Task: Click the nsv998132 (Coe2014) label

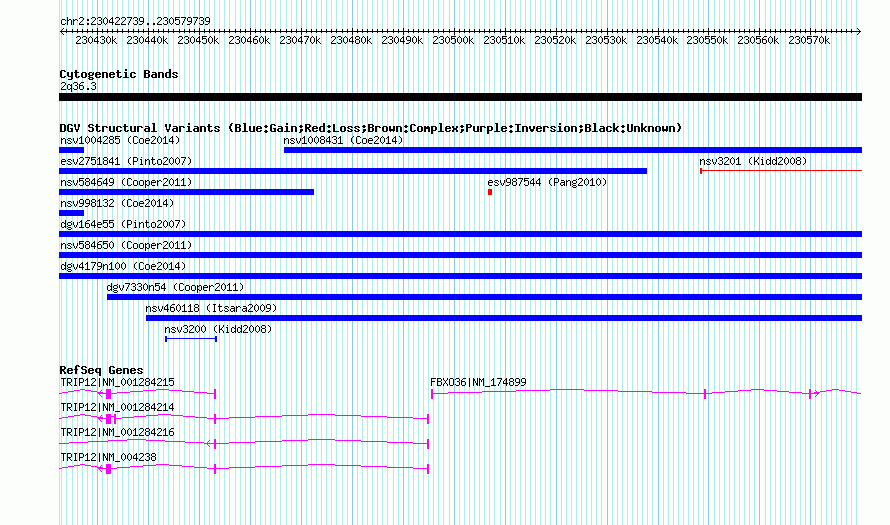Action: point(117,203)
